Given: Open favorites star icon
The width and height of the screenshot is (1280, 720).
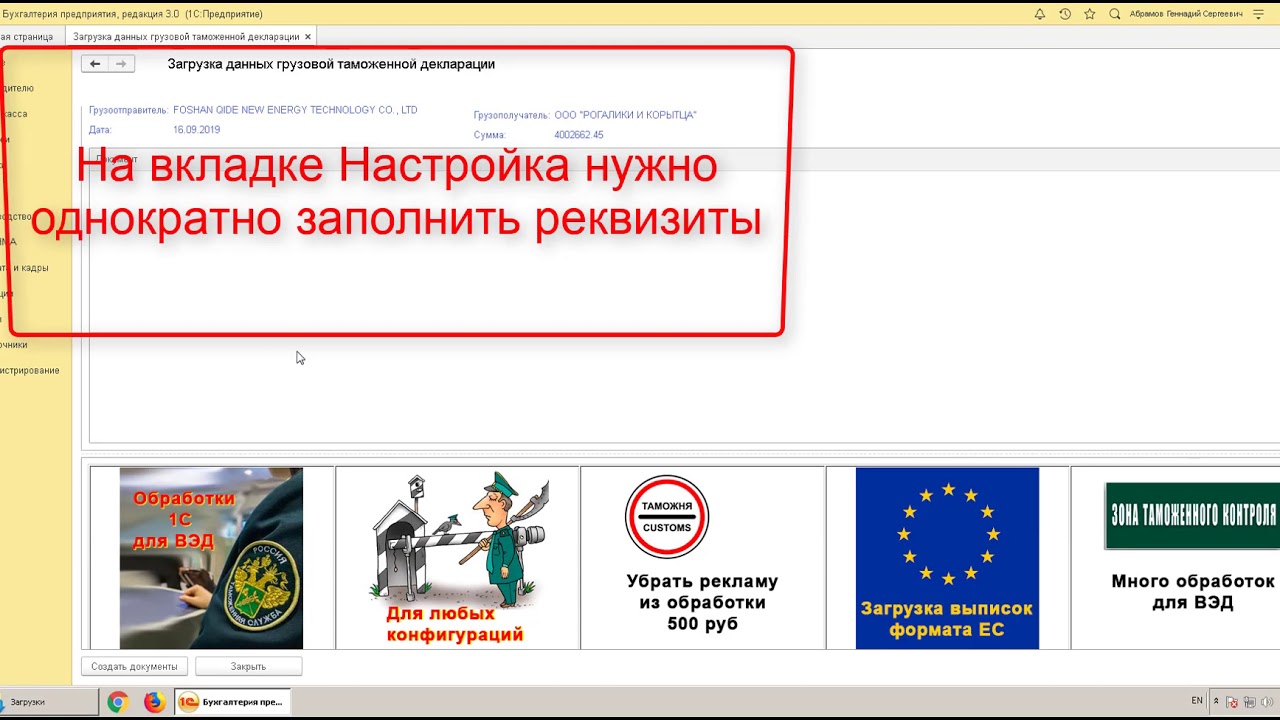Looking at the screenshot, I should 1090,14.
